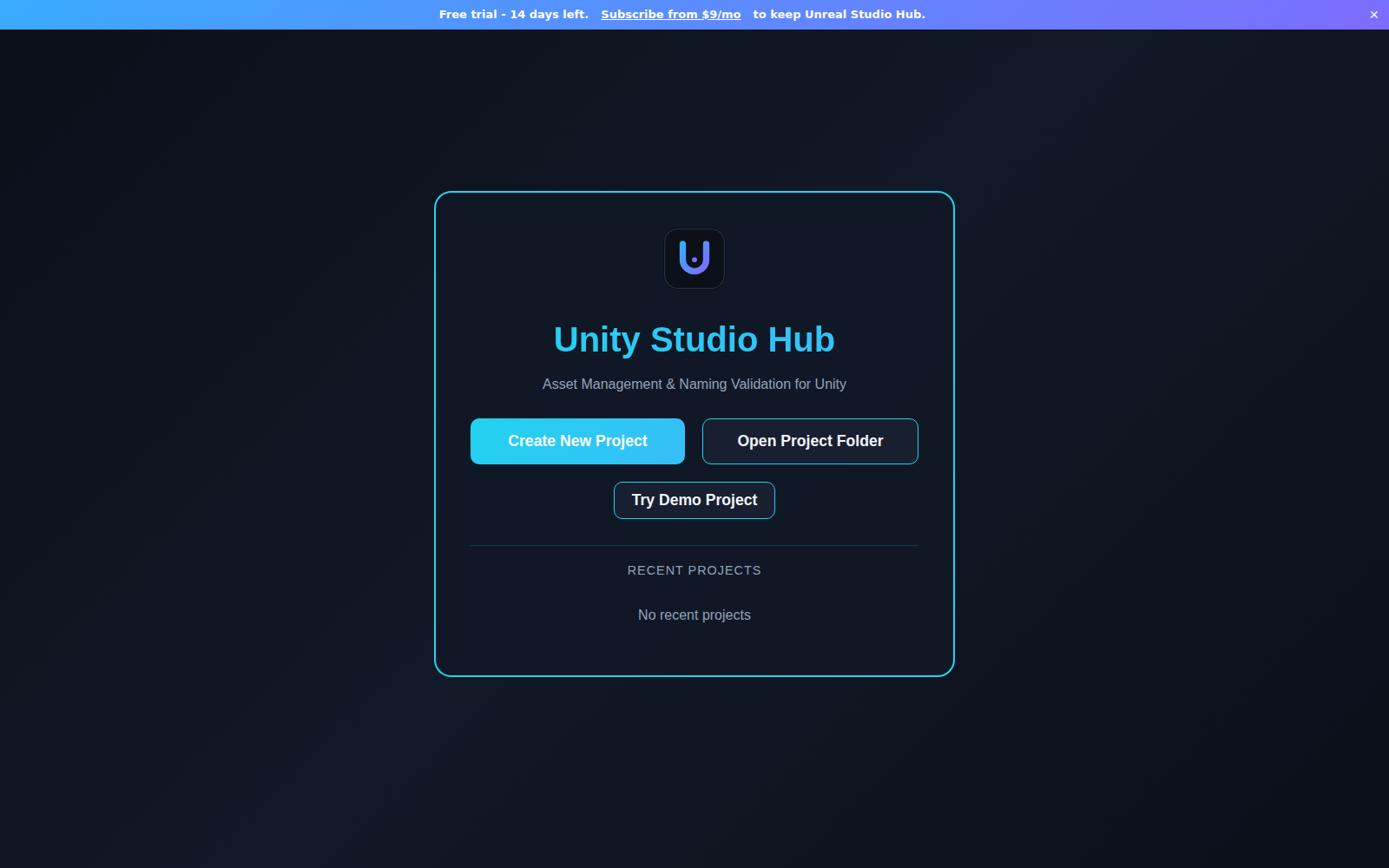Open the Subscribe from $9/mo link

pos(671,15)
